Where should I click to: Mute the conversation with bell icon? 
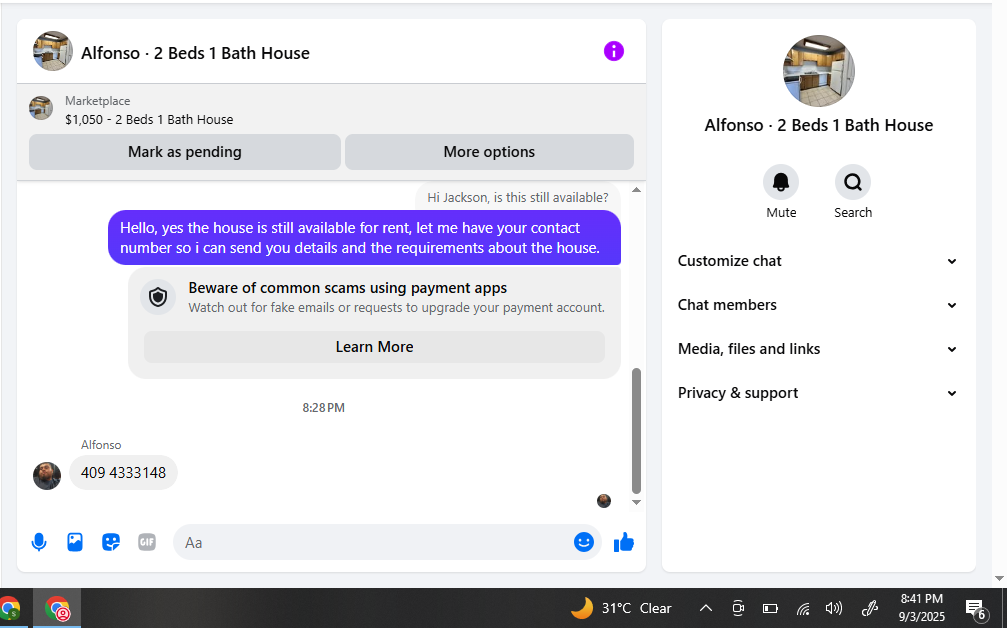[x=781, y=182]
